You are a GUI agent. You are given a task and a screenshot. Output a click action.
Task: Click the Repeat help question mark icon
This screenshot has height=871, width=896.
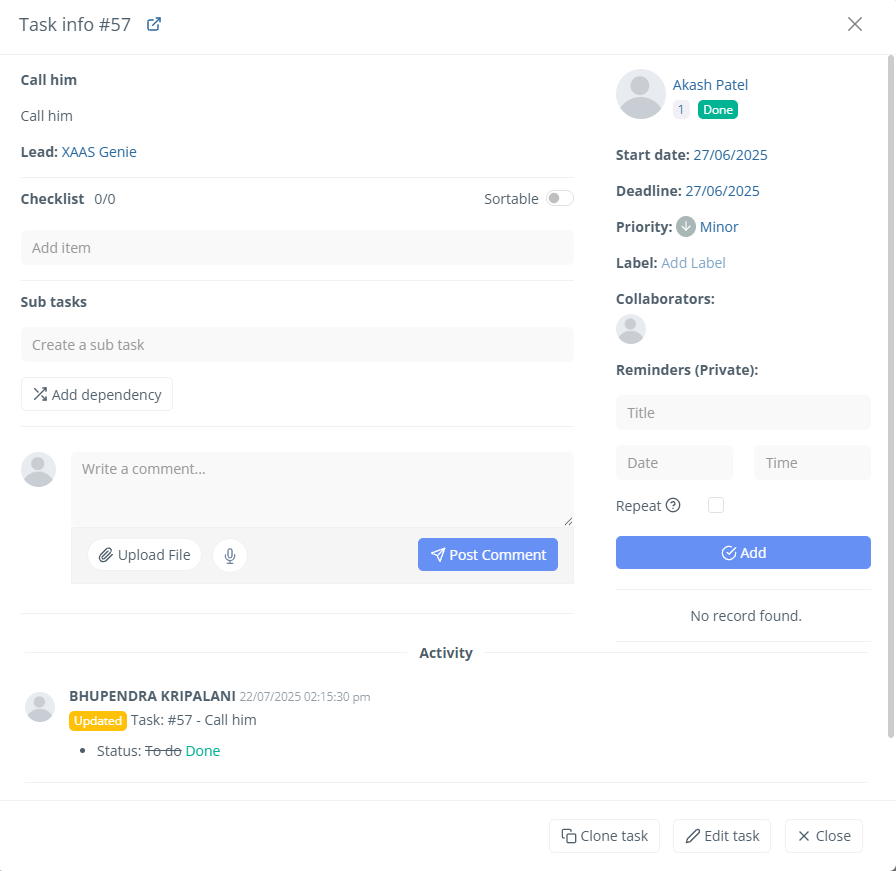[673, 506]
